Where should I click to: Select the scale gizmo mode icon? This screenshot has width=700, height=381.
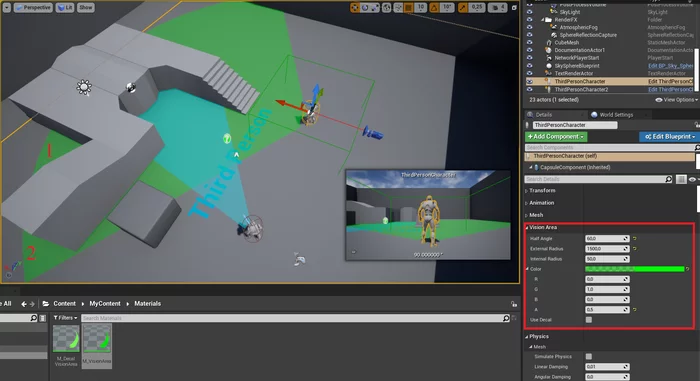375,8
